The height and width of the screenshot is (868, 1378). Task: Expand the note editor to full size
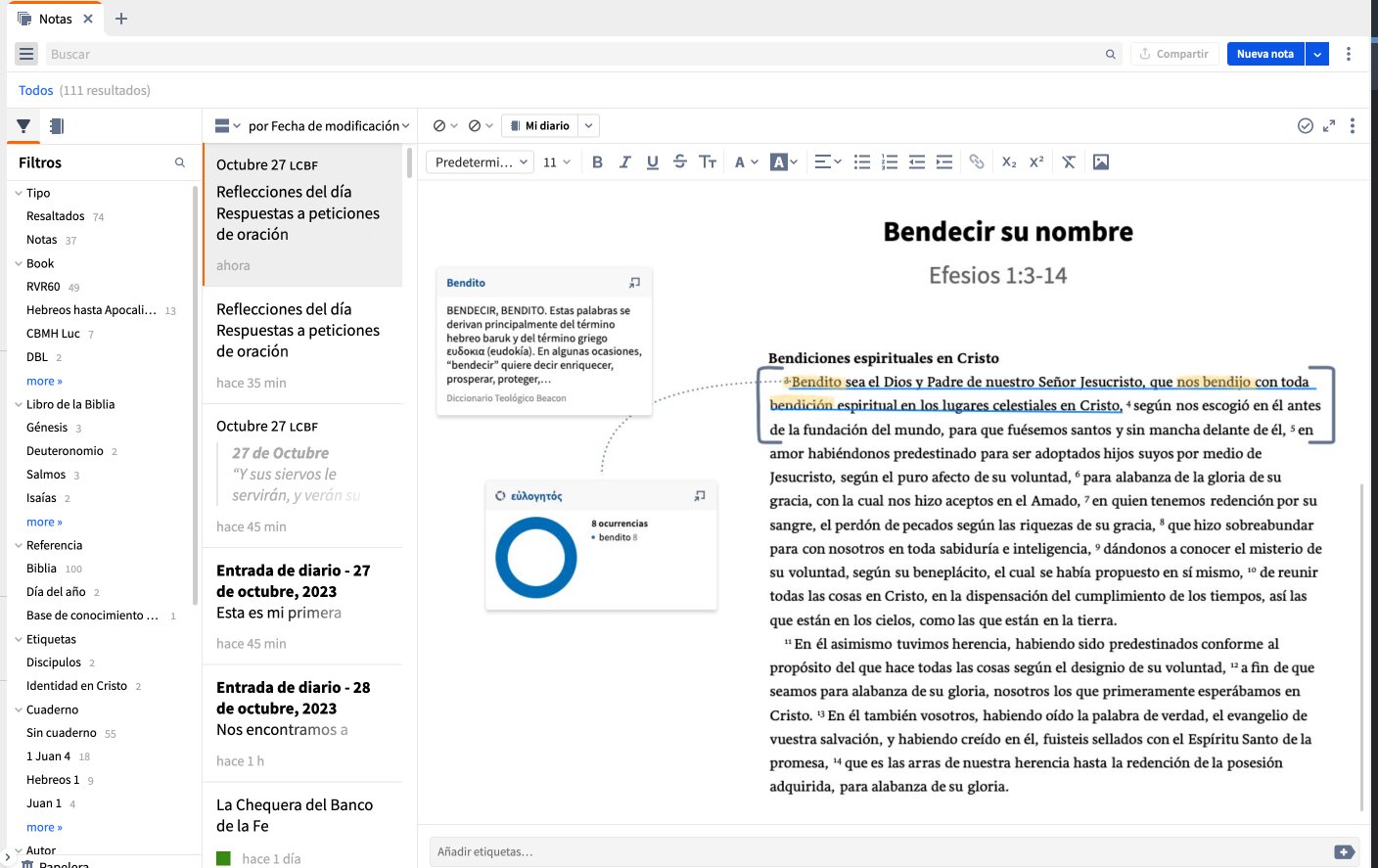tap(1329, 125)
